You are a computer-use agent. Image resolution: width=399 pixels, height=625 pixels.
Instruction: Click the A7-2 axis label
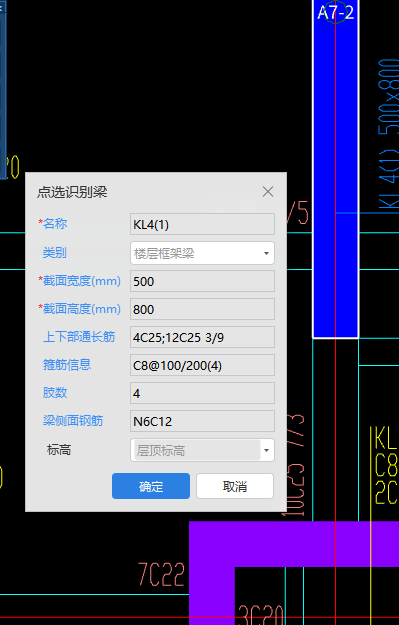(336, 12)
